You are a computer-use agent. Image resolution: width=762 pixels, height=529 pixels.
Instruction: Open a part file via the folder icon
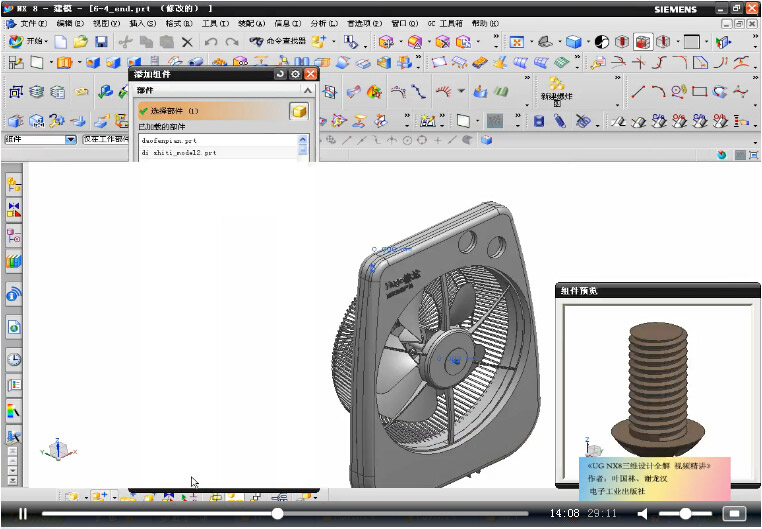[x=81, y=42]
